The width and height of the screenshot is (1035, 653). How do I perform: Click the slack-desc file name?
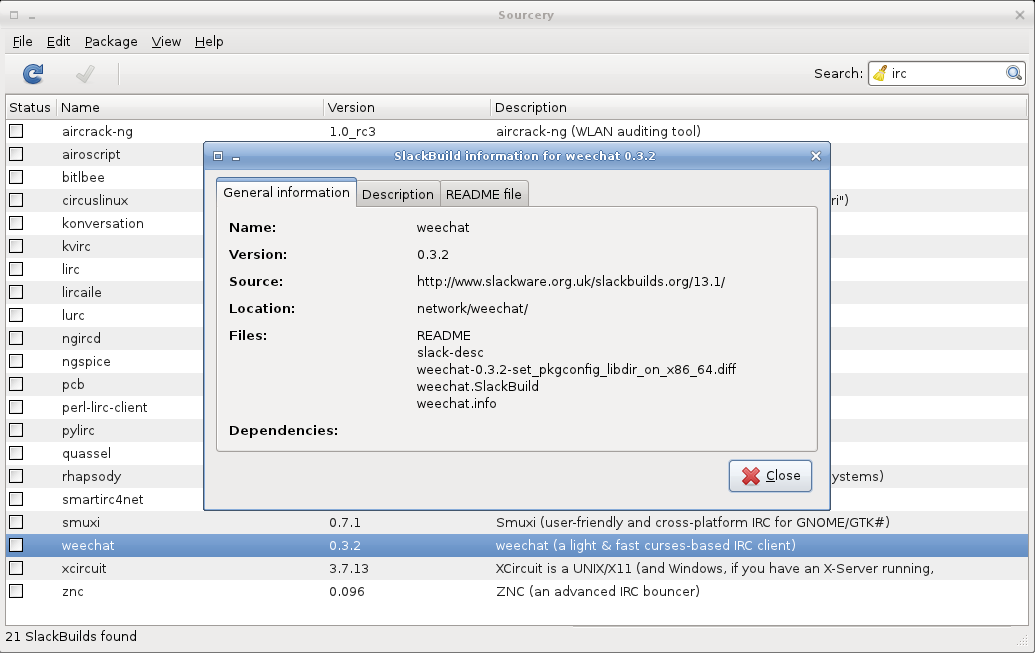click(450, 353)
